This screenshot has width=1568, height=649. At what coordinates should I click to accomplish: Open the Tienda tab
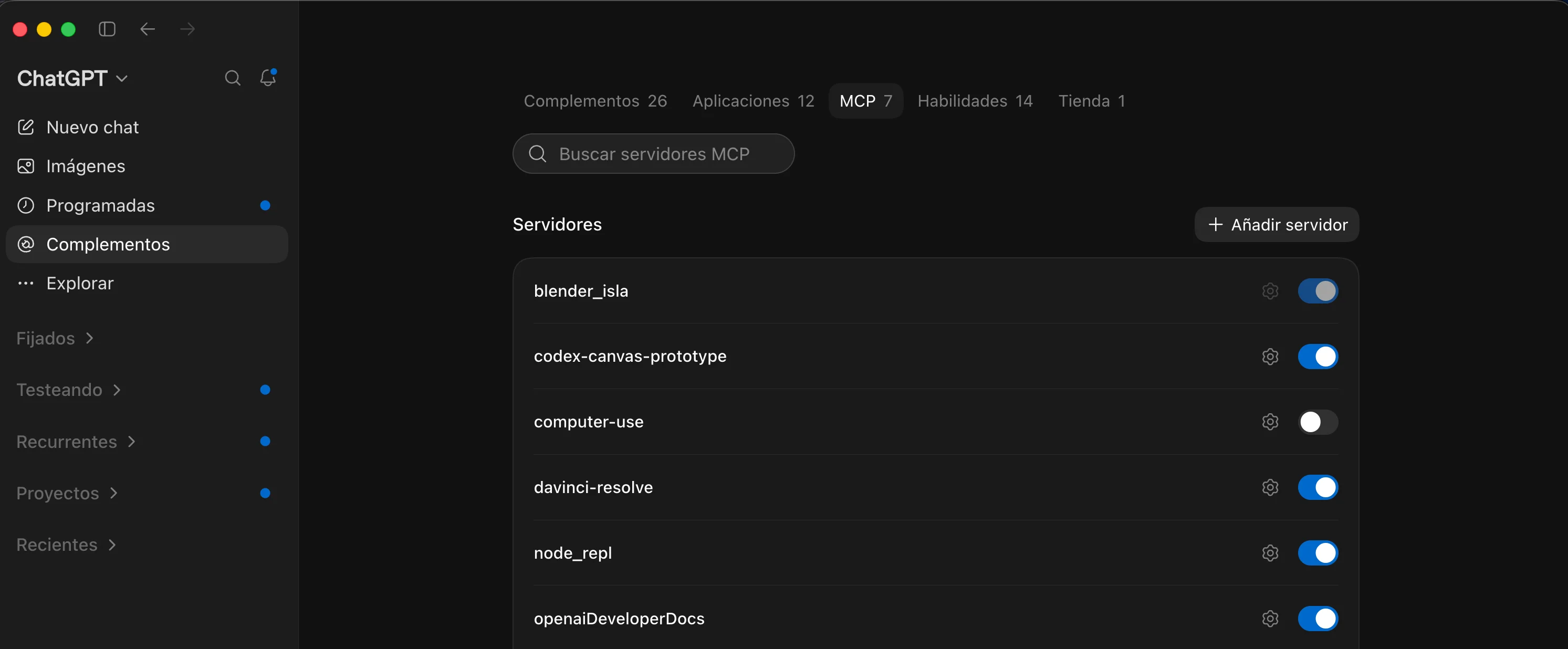tap(1091, 100)
